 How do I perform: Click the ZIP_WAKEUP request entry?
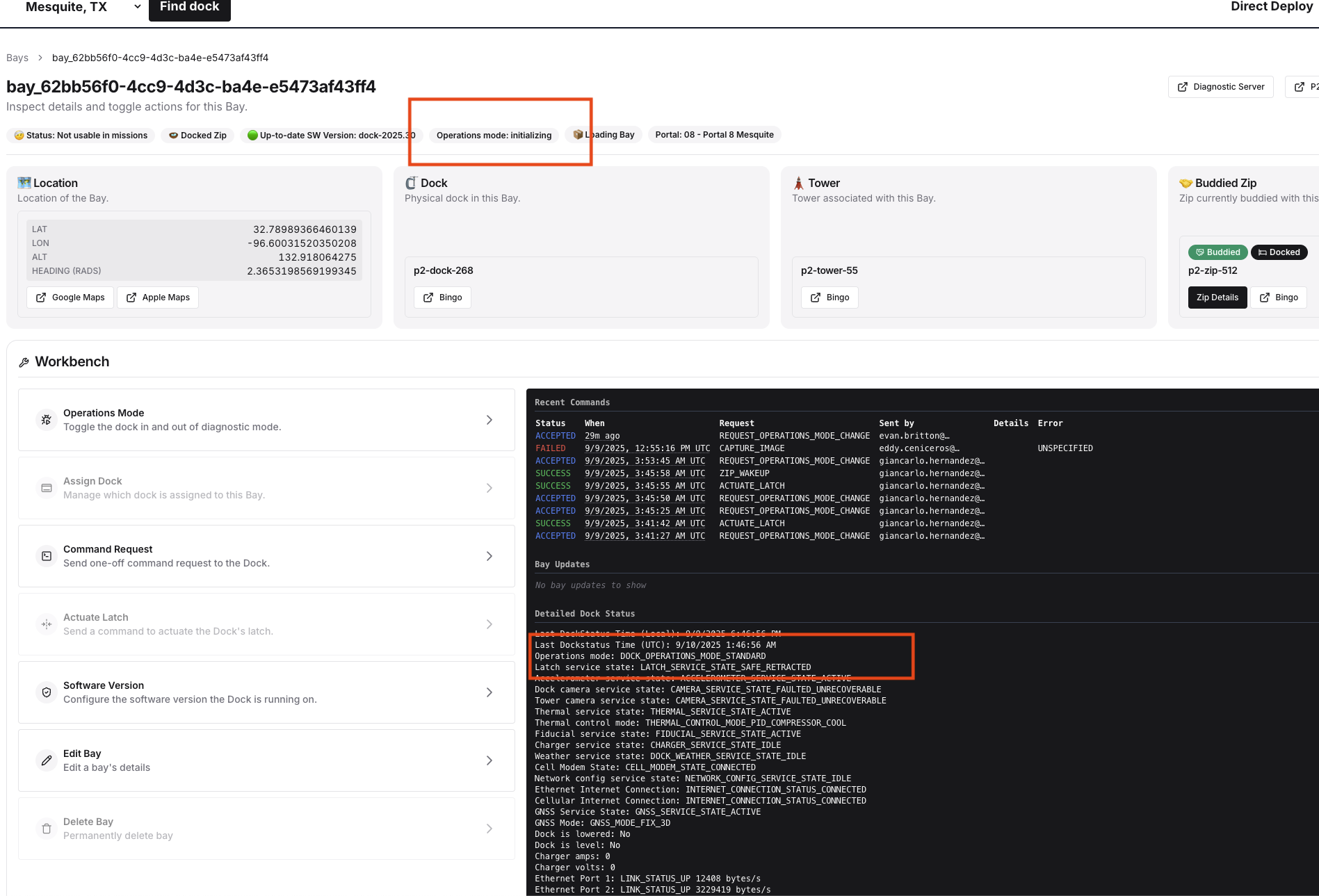[744, 473]
